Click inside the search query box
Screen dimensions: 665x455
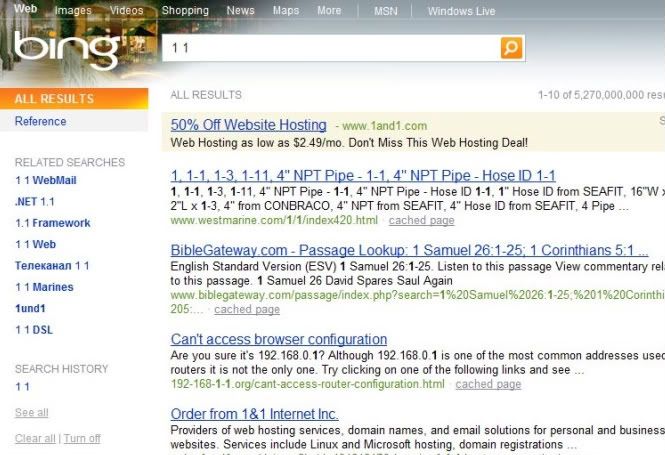[330, 47]
